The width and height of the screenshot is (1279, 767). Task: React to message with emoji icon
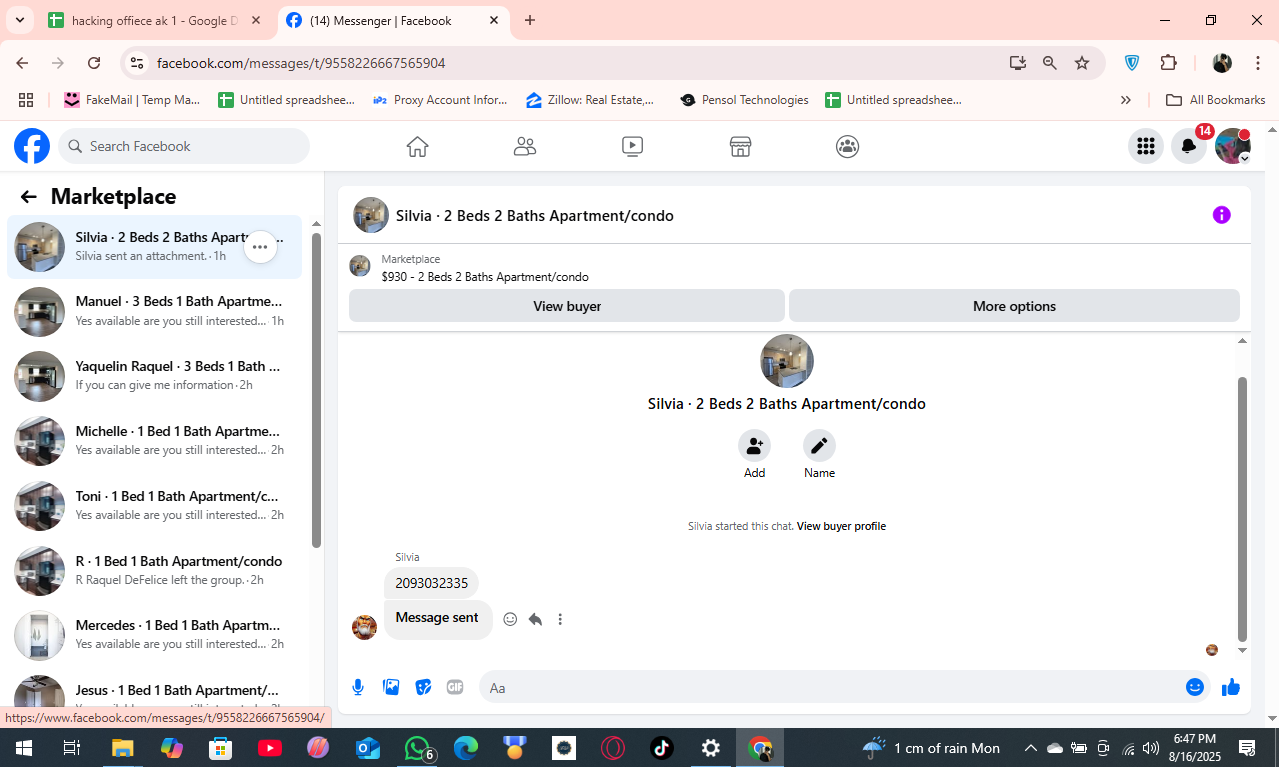tap(510, 619)
